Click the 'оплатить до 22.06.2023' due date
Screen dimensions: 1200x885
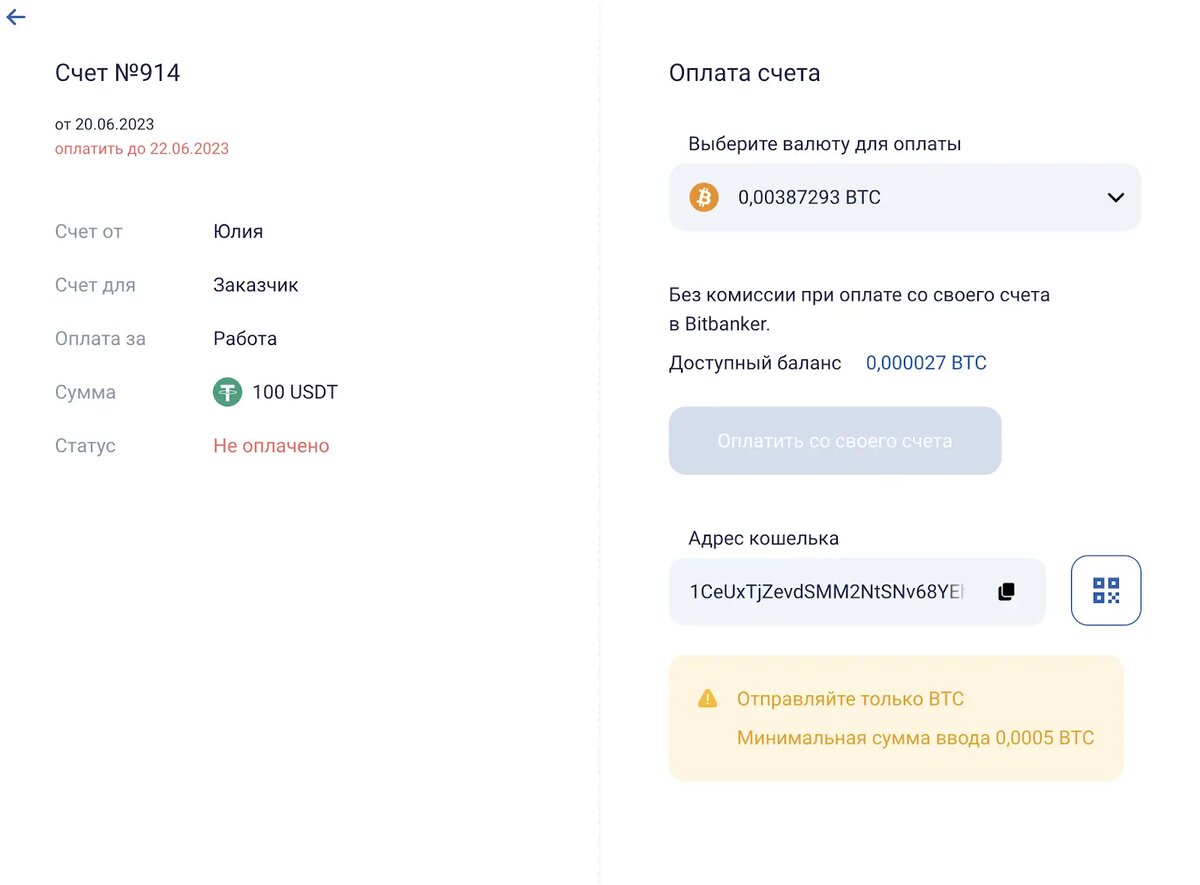142,149
